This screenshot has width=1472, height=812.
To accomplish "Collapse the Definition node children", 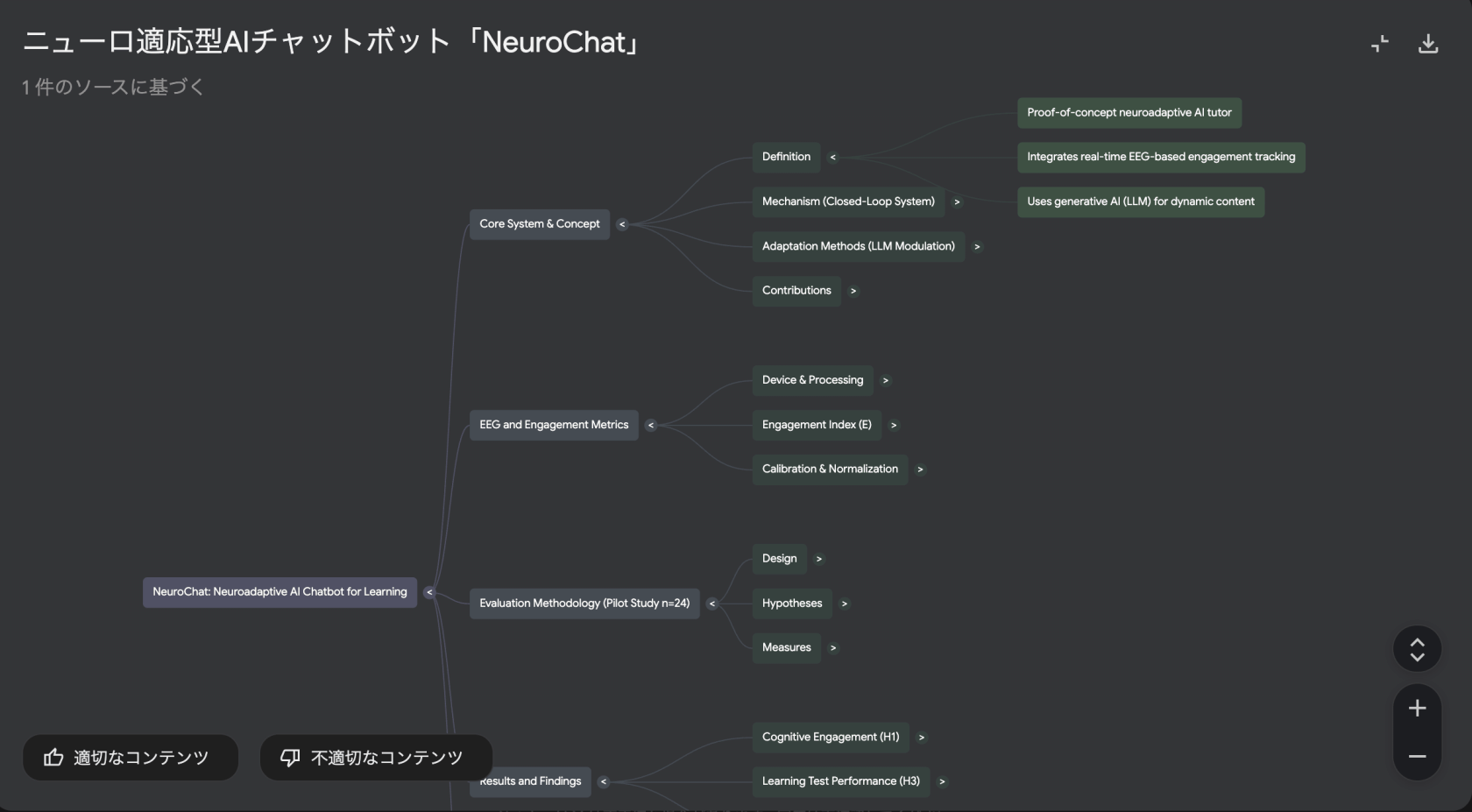I will tap(832, 158).
